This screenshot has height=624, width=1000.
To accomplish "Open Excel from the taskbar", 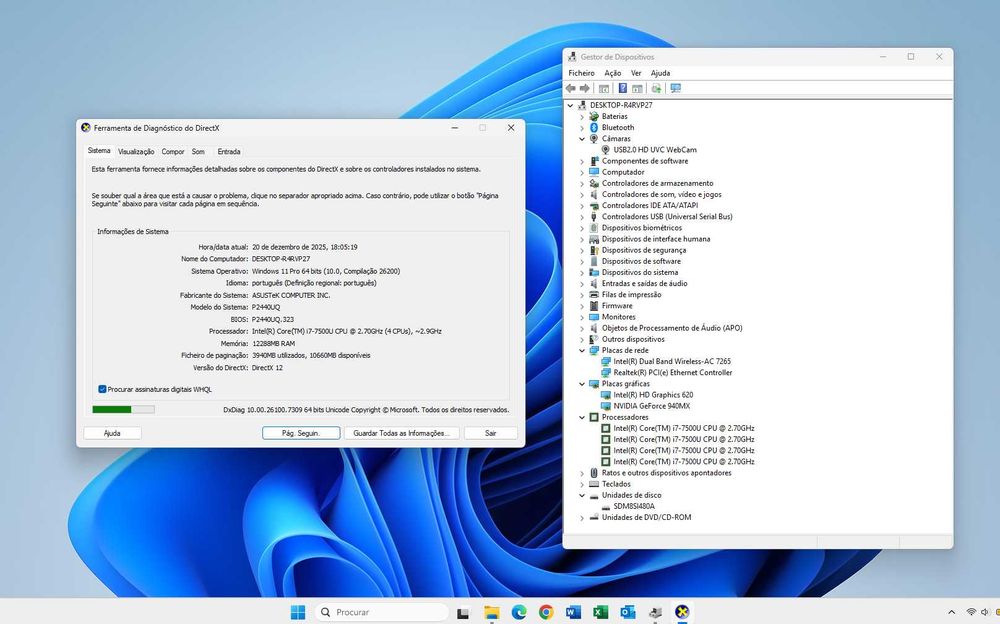I will (600, 612).
